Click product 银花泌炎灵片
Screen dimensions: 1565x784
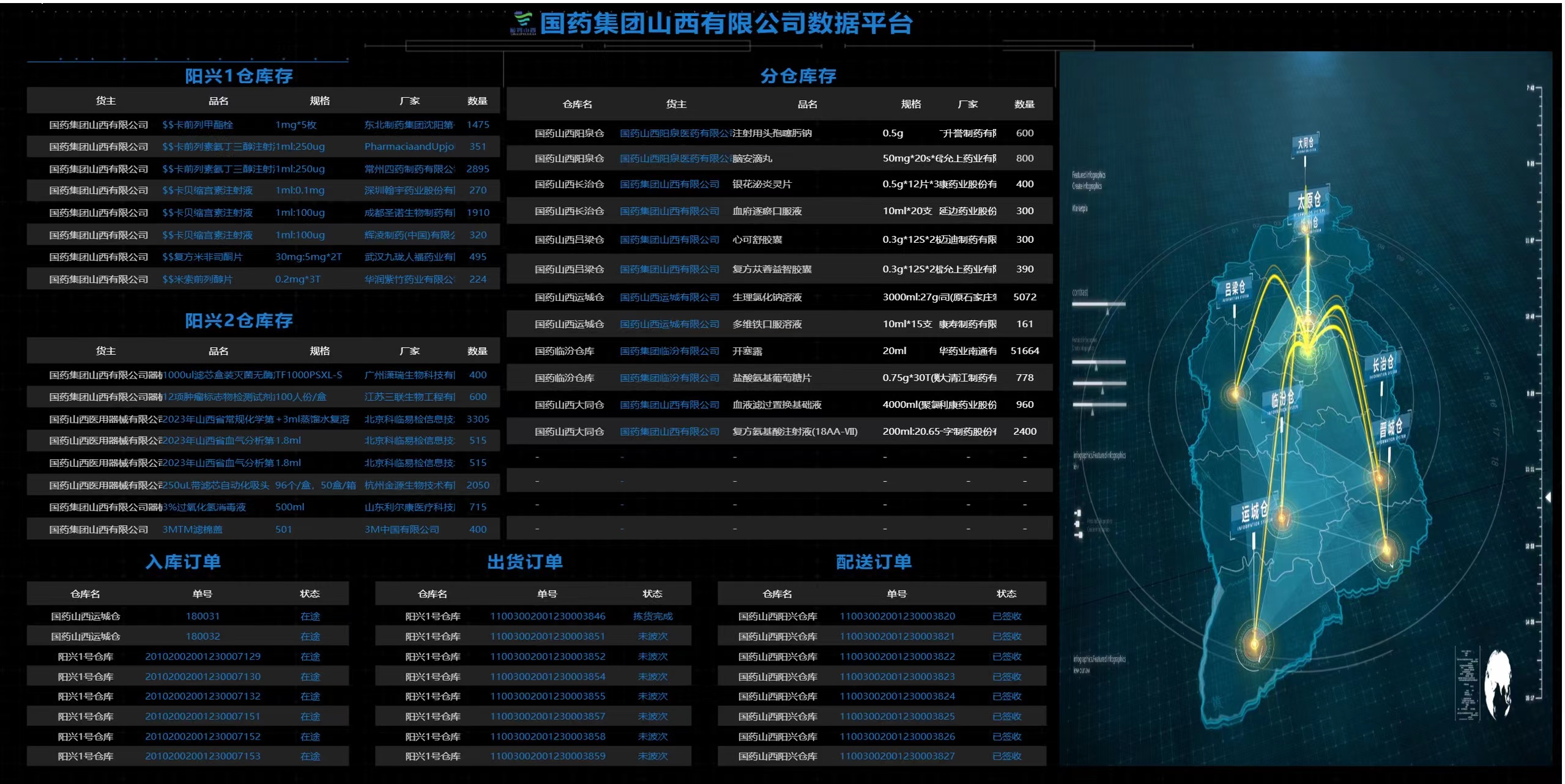[762, 184]
